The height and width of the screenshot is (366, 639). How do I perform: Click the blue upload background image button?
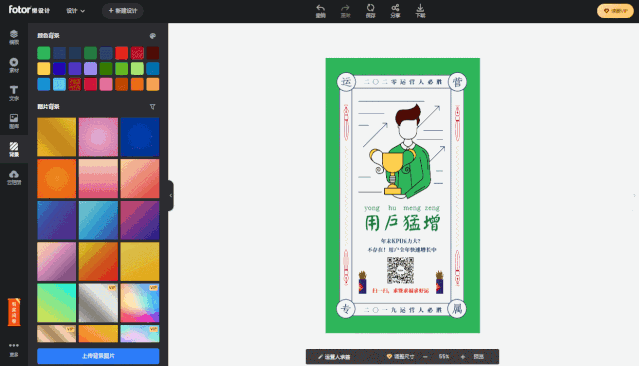point(98,356)
